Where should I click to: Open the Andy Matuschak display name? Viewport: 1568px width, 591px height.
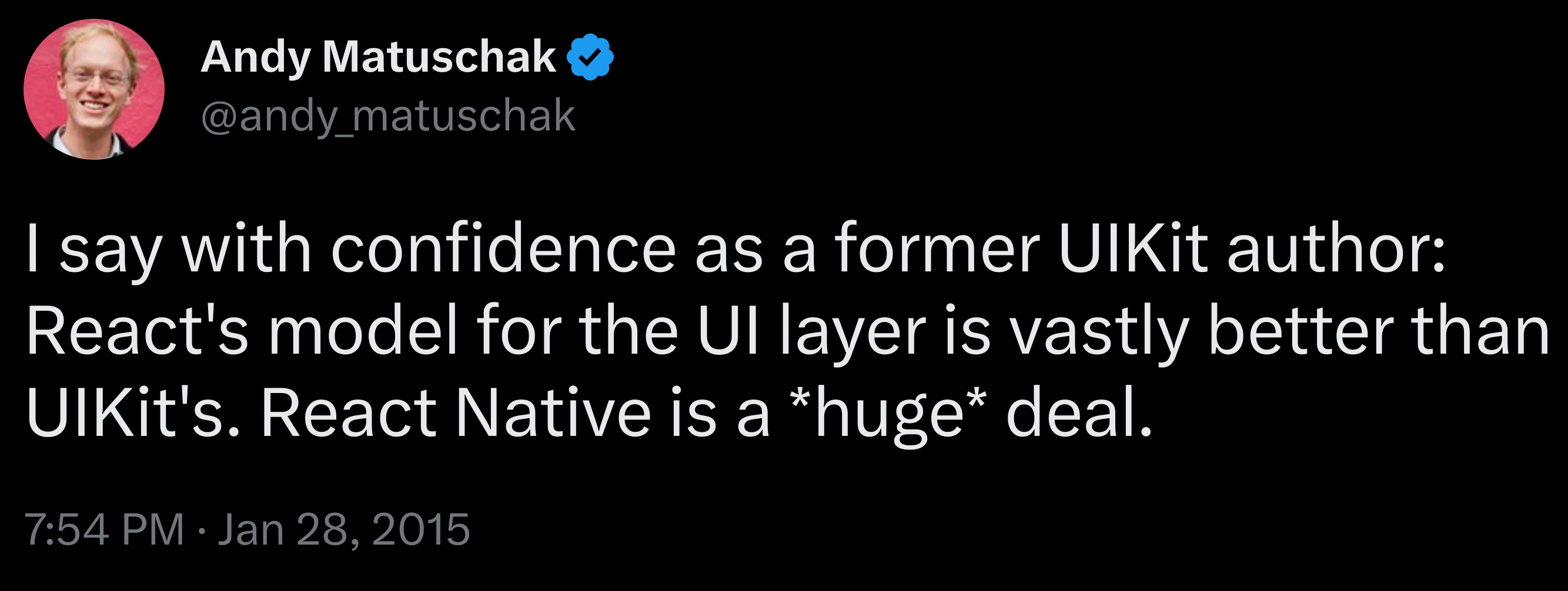[378, 57]
